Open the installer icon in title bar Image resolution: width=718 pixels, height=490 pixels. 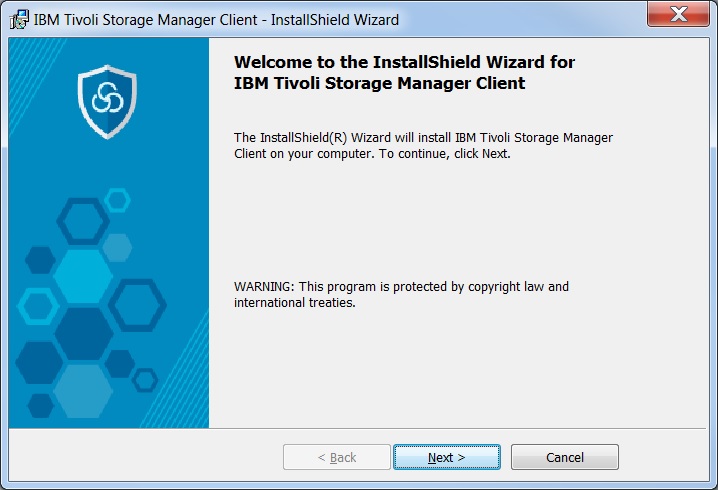(19, 20)
